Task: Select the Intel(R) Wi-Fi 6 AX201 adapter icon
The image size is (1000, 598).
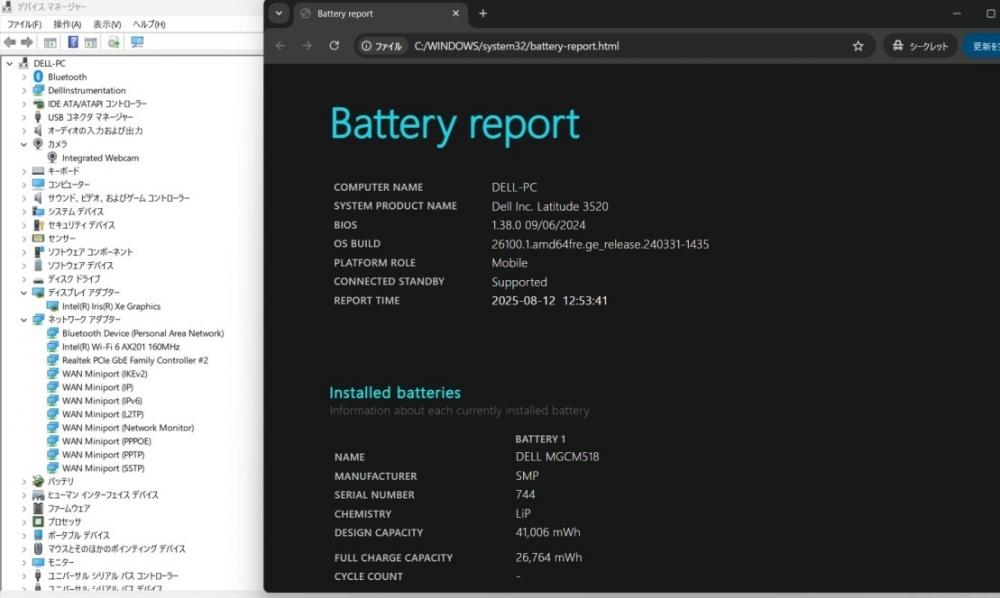Action: (52, 346)
